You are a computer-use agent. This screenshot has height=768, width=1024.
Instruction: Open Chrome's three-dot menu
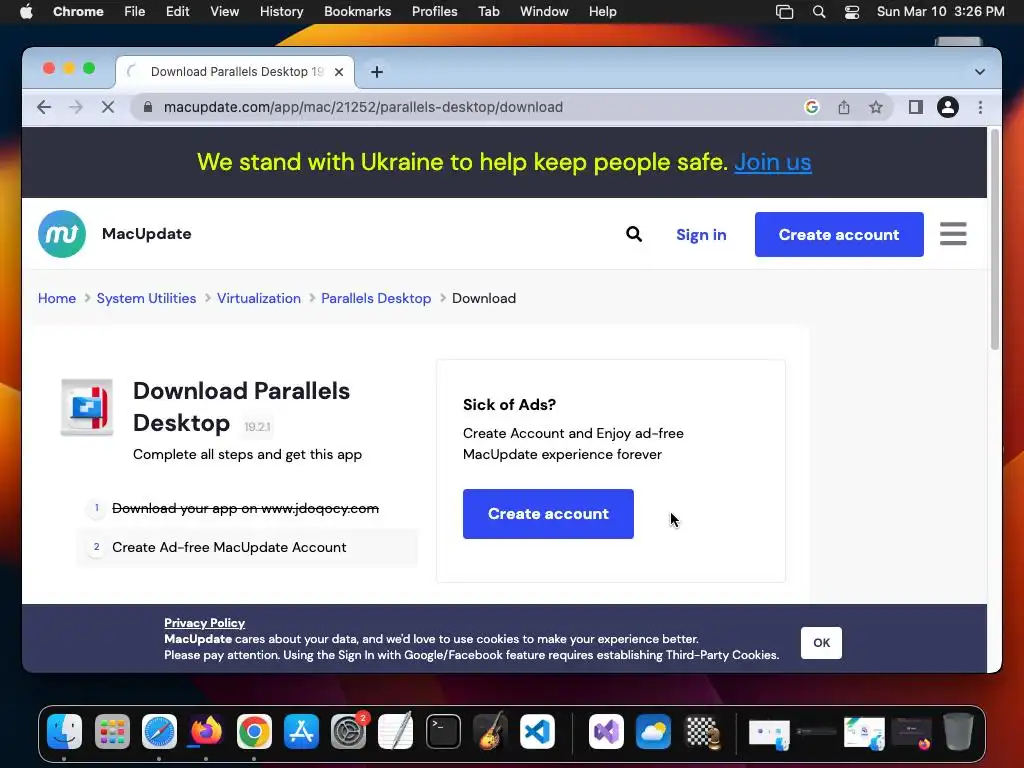[x=980, y=107]
